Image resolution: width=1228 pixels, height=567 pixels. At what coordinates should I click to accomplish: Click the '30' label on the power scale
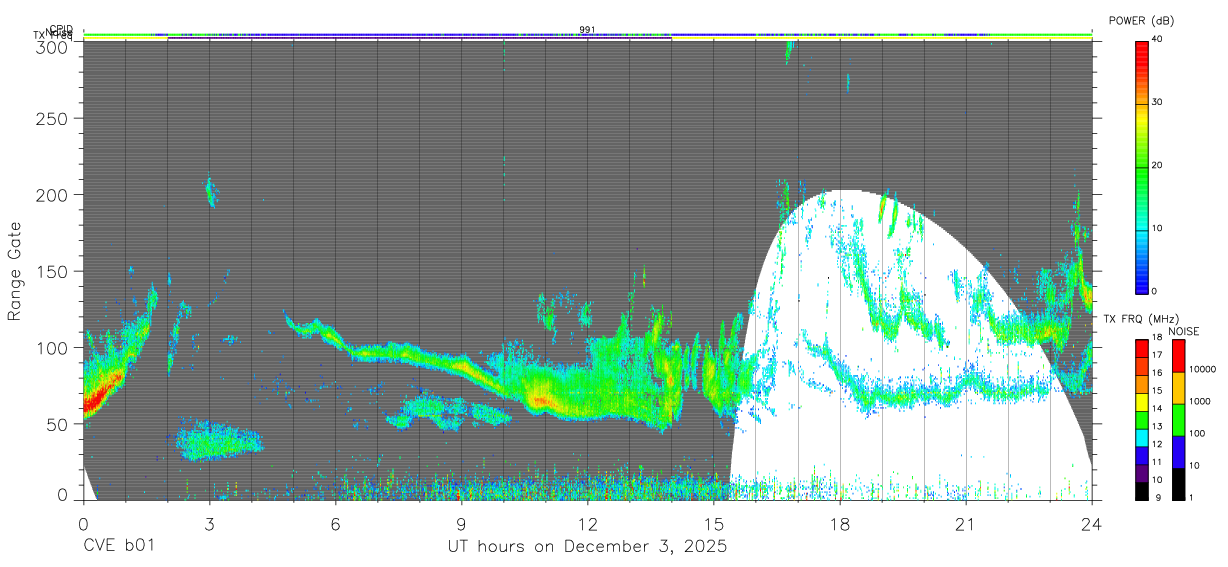point(1156,102)
